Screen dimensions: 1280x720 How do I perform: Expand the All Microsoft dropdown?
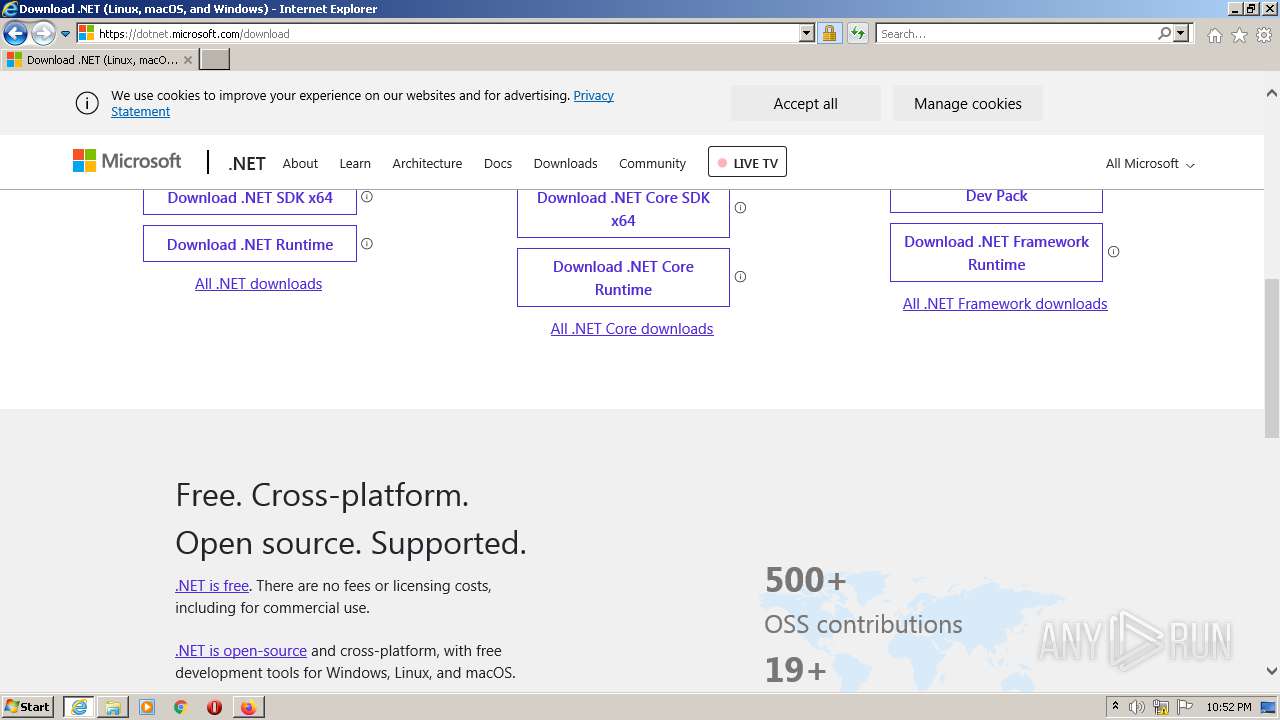pyautogui.click(x=1150, y=163)
